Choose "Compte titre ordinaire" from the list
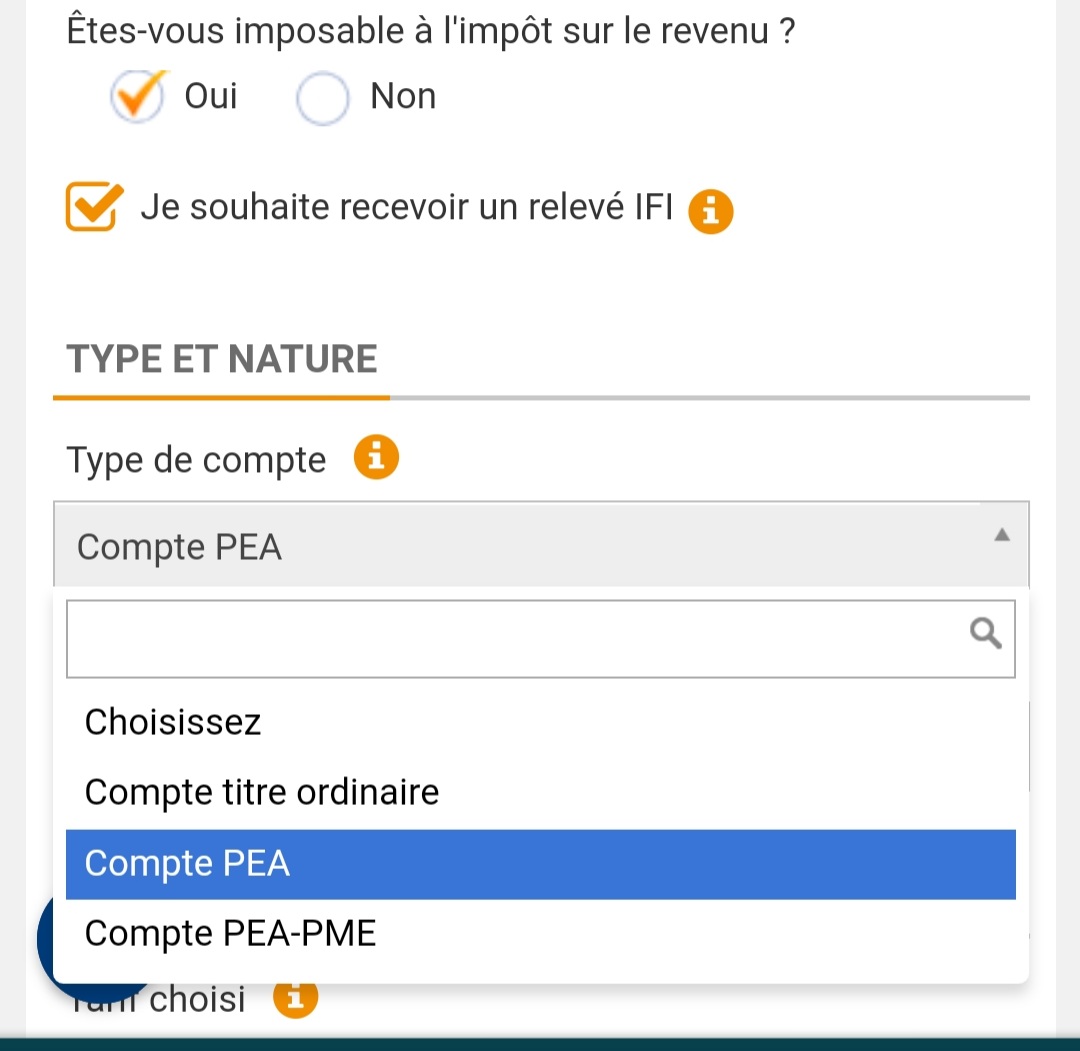1080x1051 pixels. pyautogui.click(x=262, y=792)
